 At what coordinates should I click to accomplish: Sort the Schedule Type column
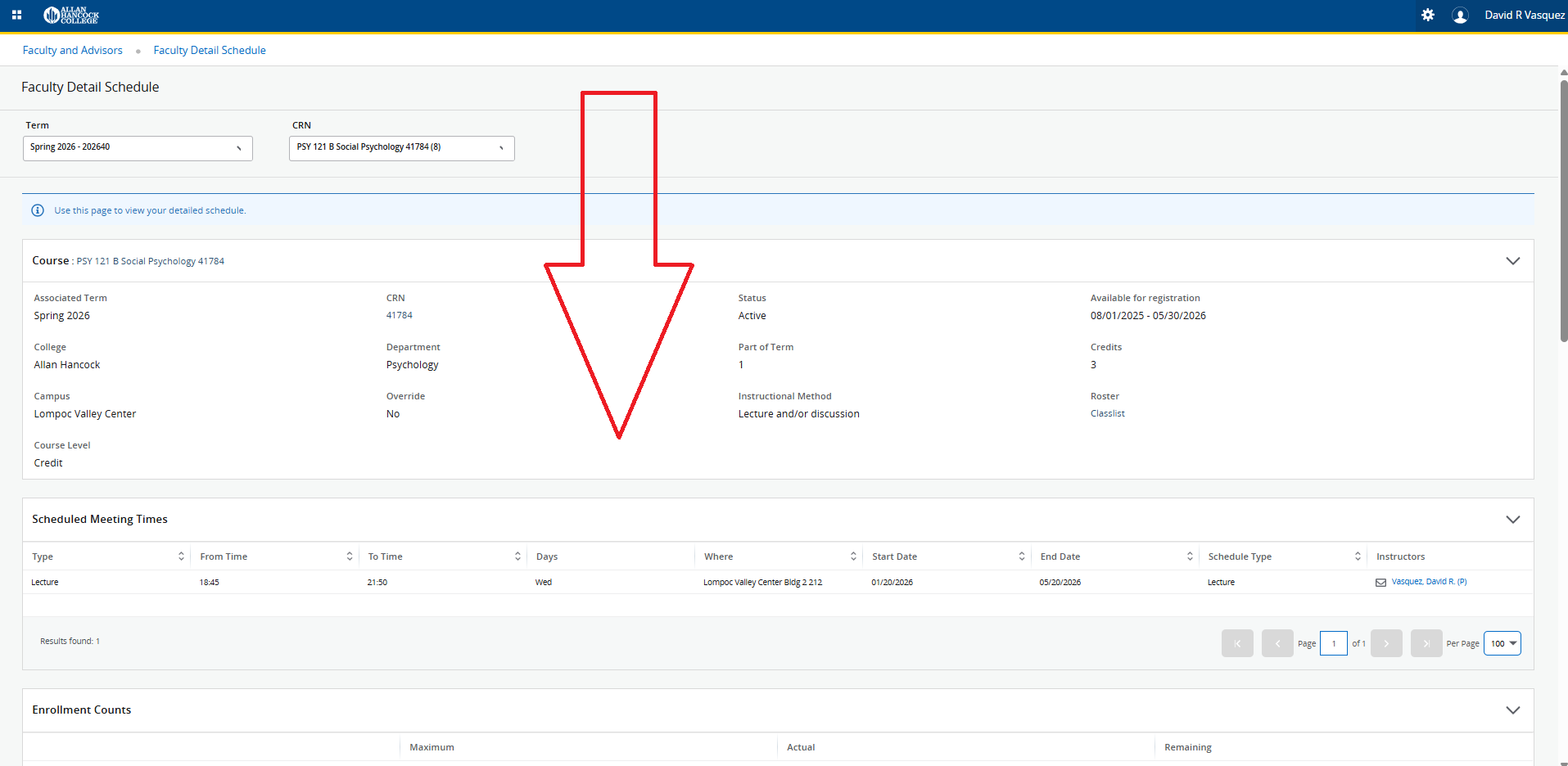(x=1357, y=556)
